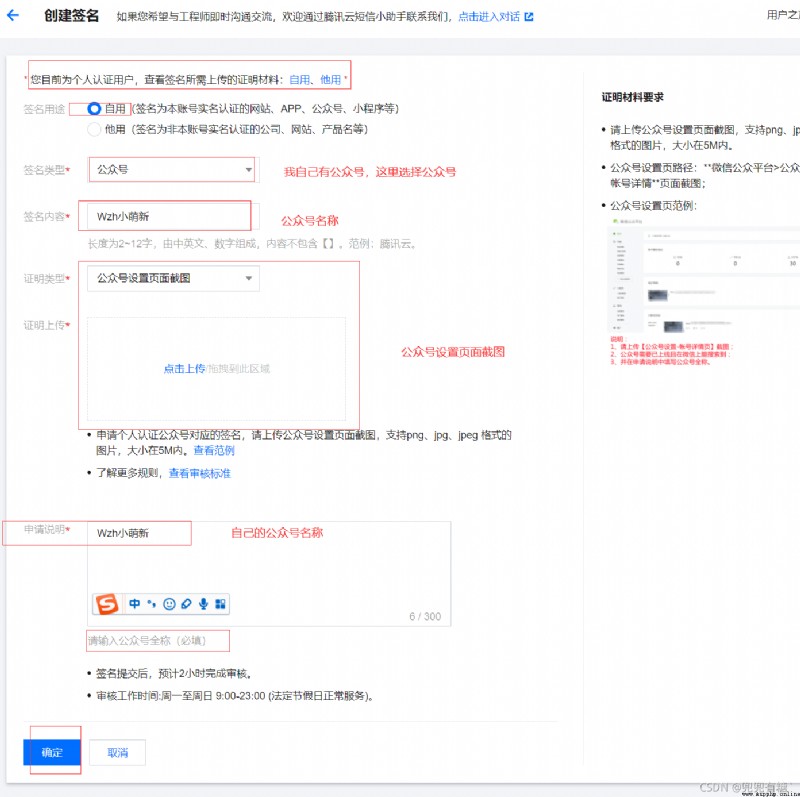The width and height of the screenshot is (800, 797).
Task: Open the 查看范例 link
Action: [x=214, y=451]
